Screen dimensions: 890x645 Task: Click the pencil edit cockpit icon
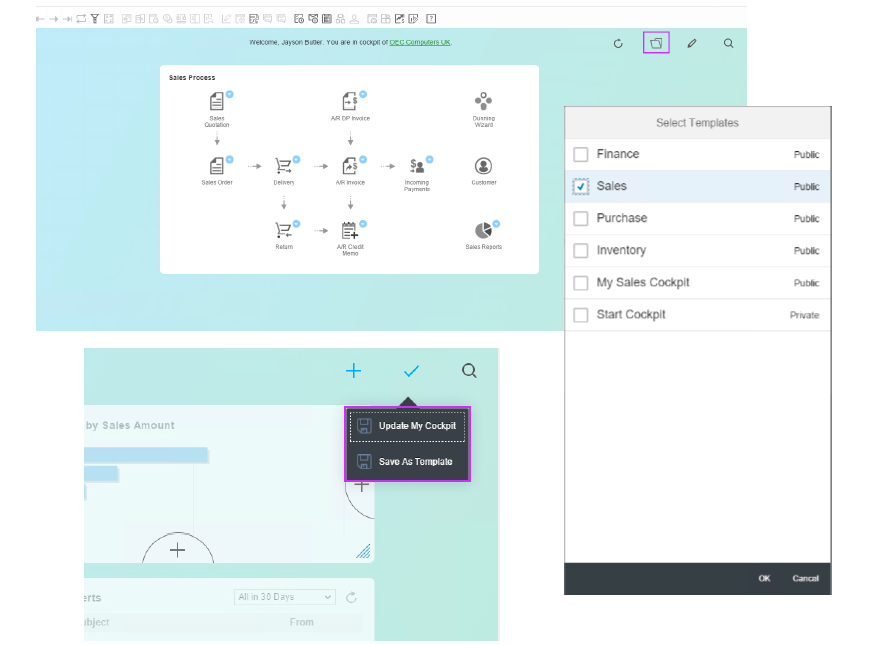[692, 43]
